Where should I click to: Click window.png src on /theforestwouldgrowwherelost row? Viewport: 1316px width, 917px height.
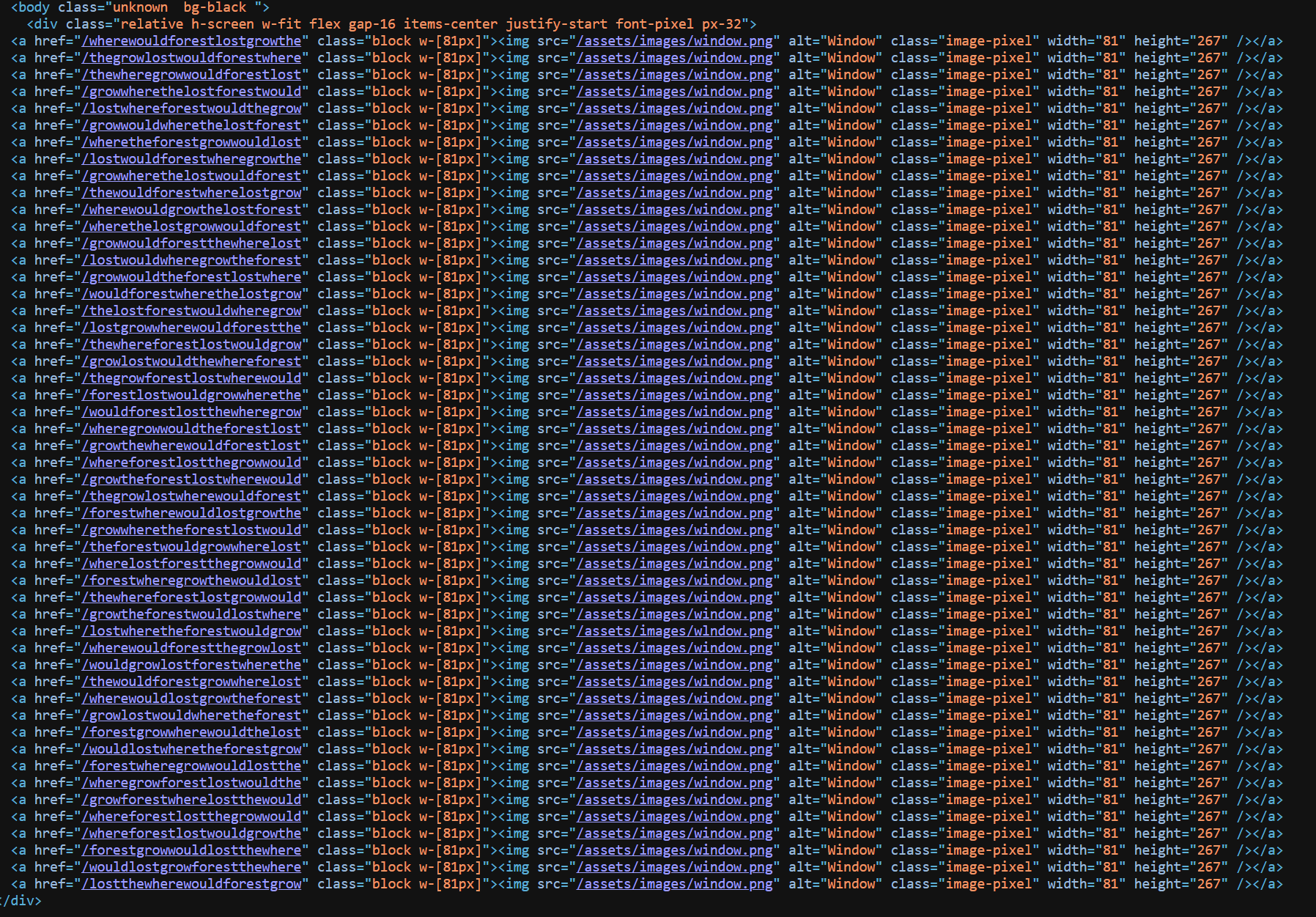click(x=675, y=547)
